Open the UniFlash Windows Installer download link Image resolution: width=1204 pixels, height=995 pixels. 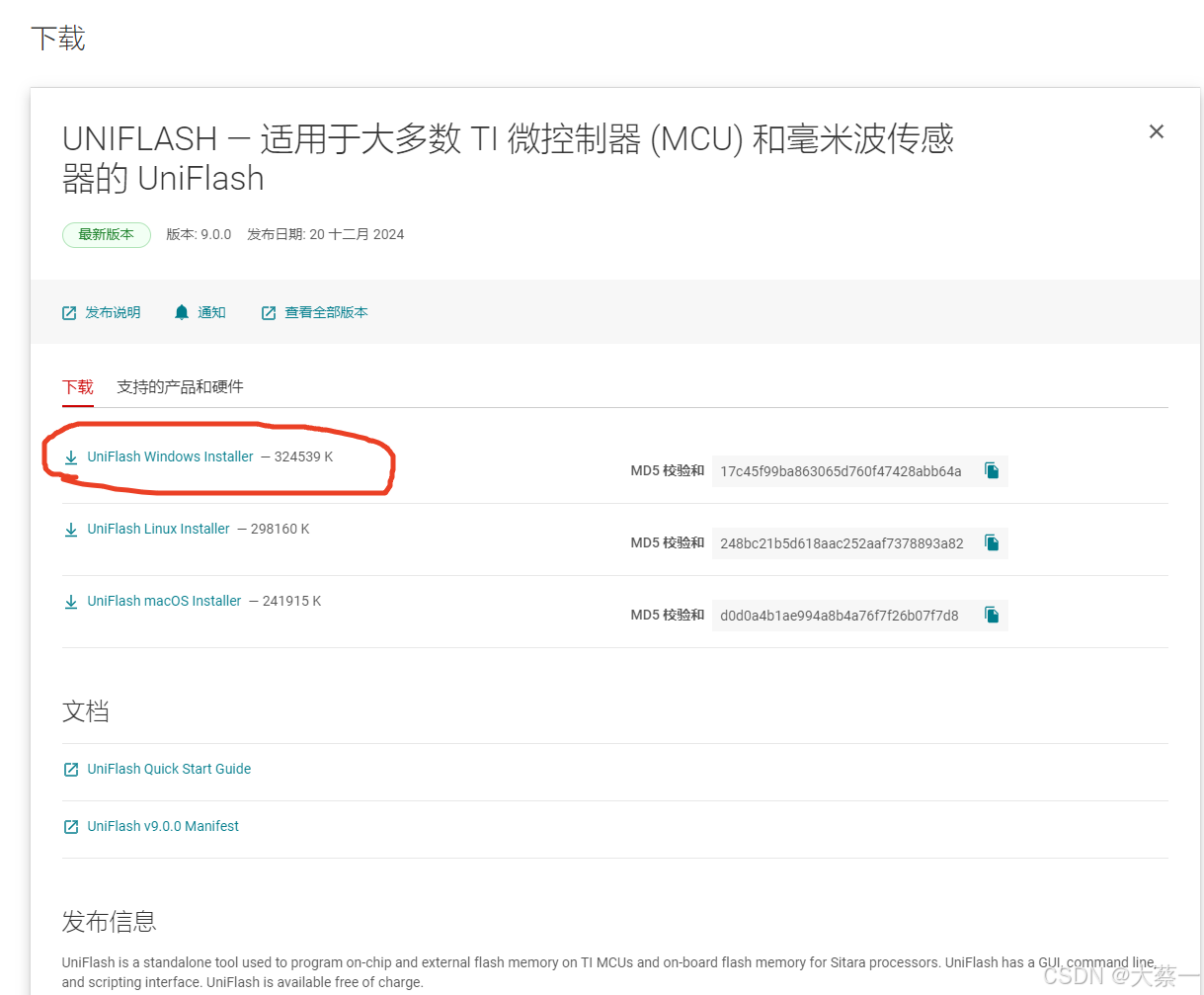pos(169,457)
